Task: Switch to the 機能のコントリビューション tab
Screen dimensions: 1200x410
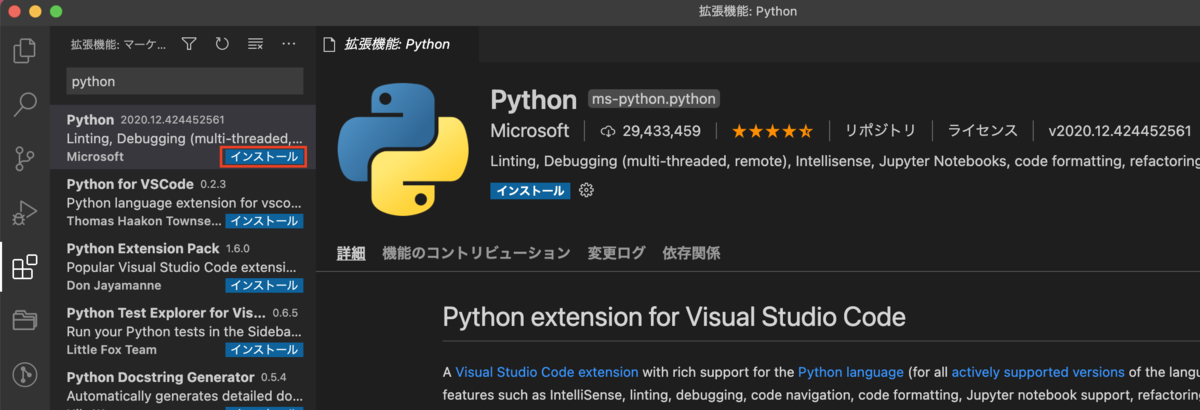Action: [476, 253]
